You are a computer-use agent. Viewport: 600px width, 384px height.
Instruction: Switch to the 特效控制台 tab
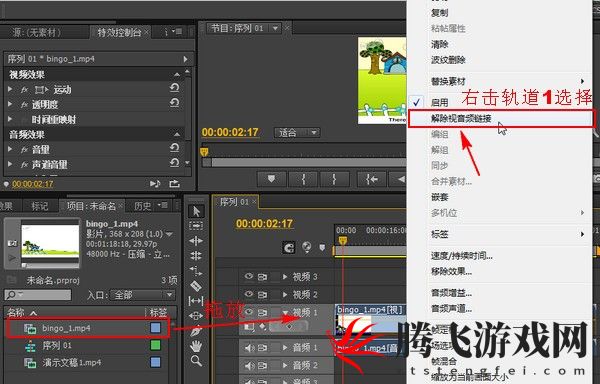pos(119,33)
